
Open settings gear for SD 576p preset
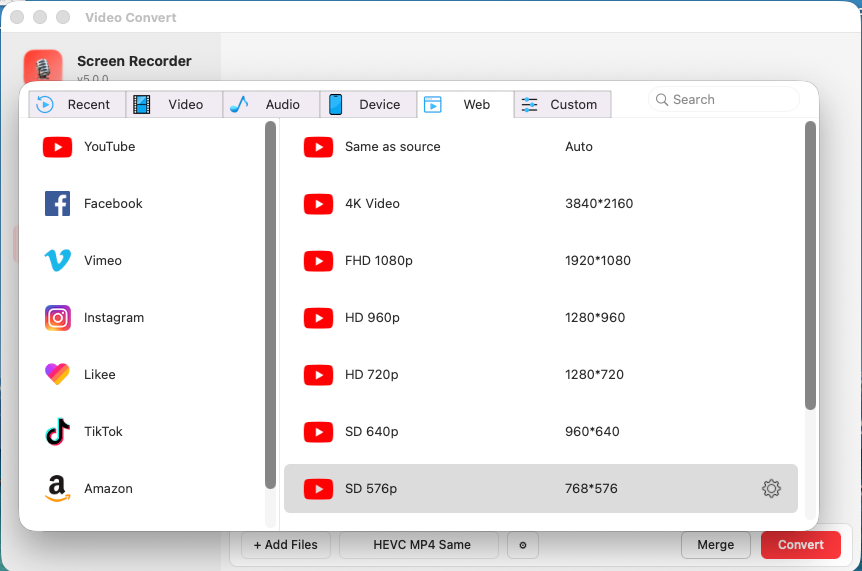(x=771, y=489)
